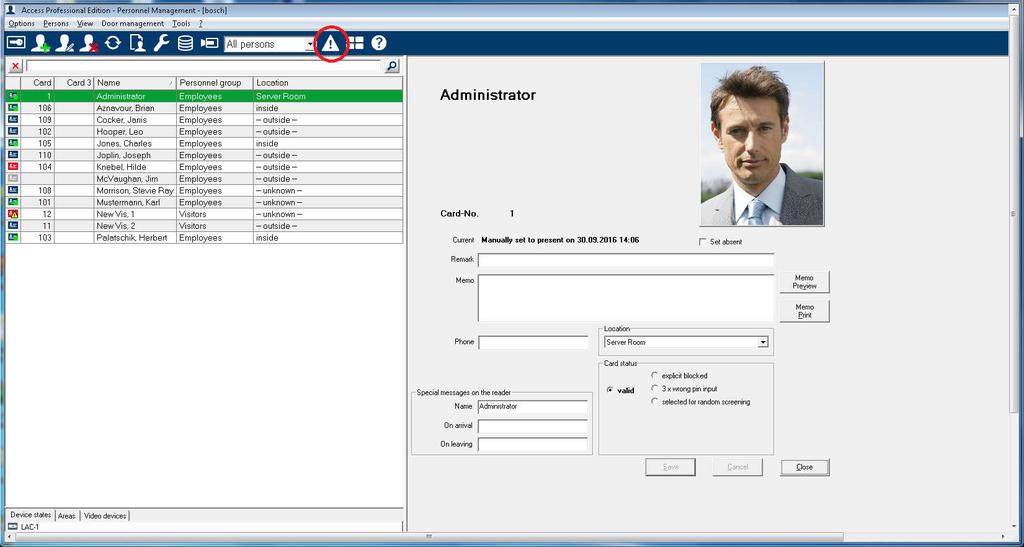Tick the Set absent checkbox
The height and width of the screenshot is (547, 1024).
[703, 242]
